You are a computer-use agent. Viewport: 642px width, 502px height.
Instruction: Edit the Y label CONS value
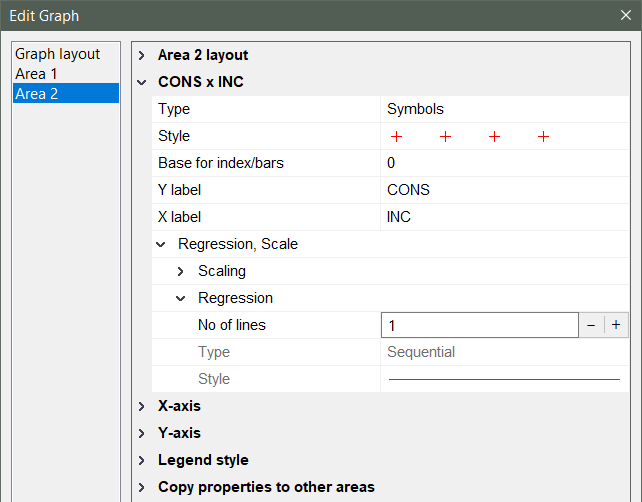click(x=504, y=190)
